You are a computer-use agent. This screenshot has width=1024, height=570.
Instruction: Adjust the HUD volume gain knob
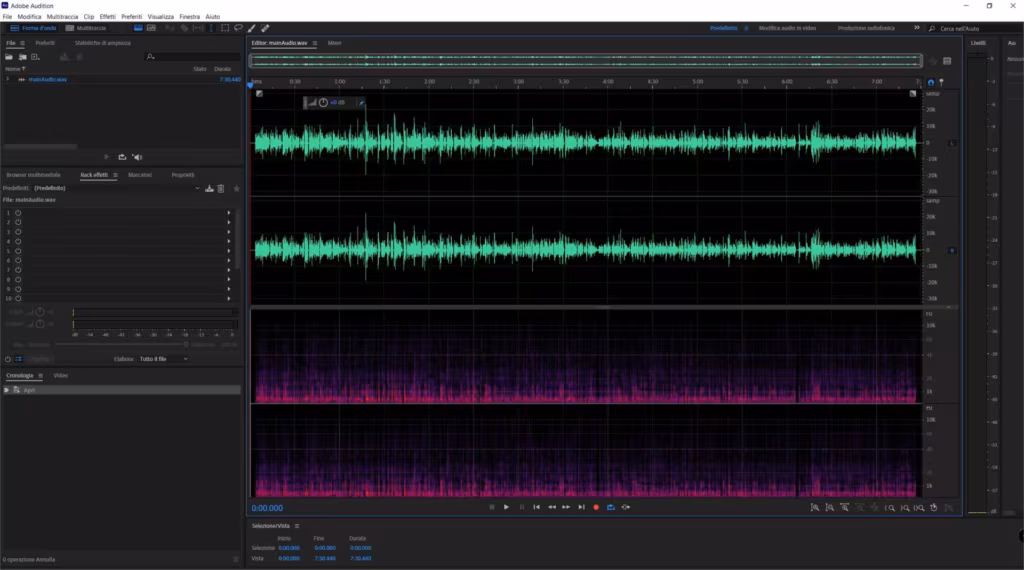323,103
